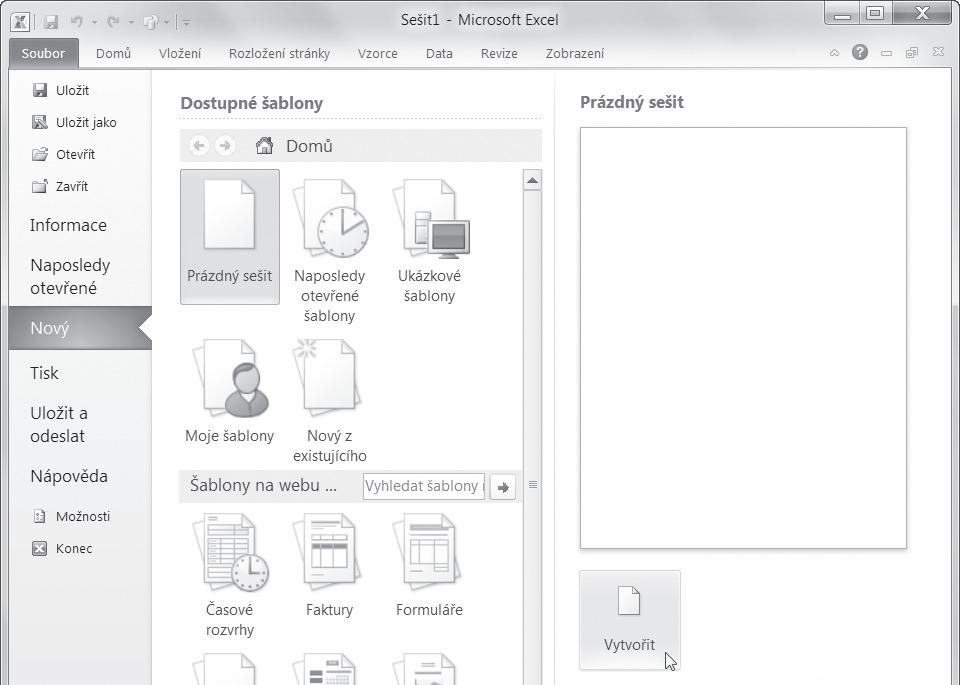Restore the workbook window icon
Viewport: 960px width, 685px height.
[912, 53]
